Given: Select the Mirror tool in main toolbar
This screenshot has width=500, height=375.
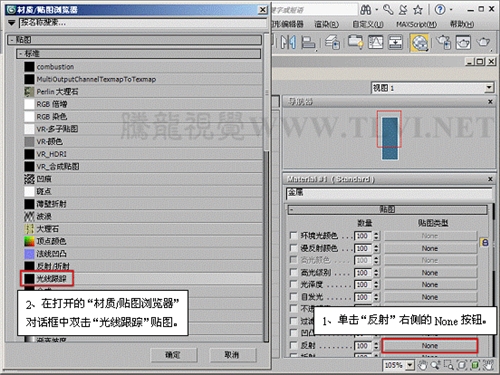Looking at the screenshot, I should pos(288,42).
